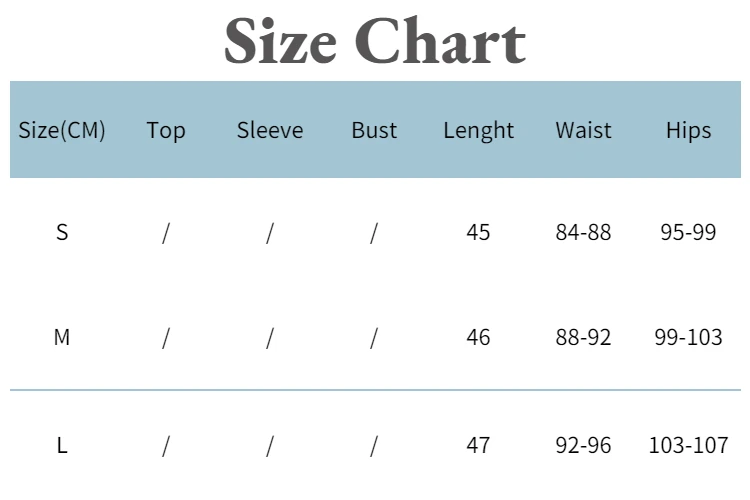Click the Hips column header

(x=688, y=130)
